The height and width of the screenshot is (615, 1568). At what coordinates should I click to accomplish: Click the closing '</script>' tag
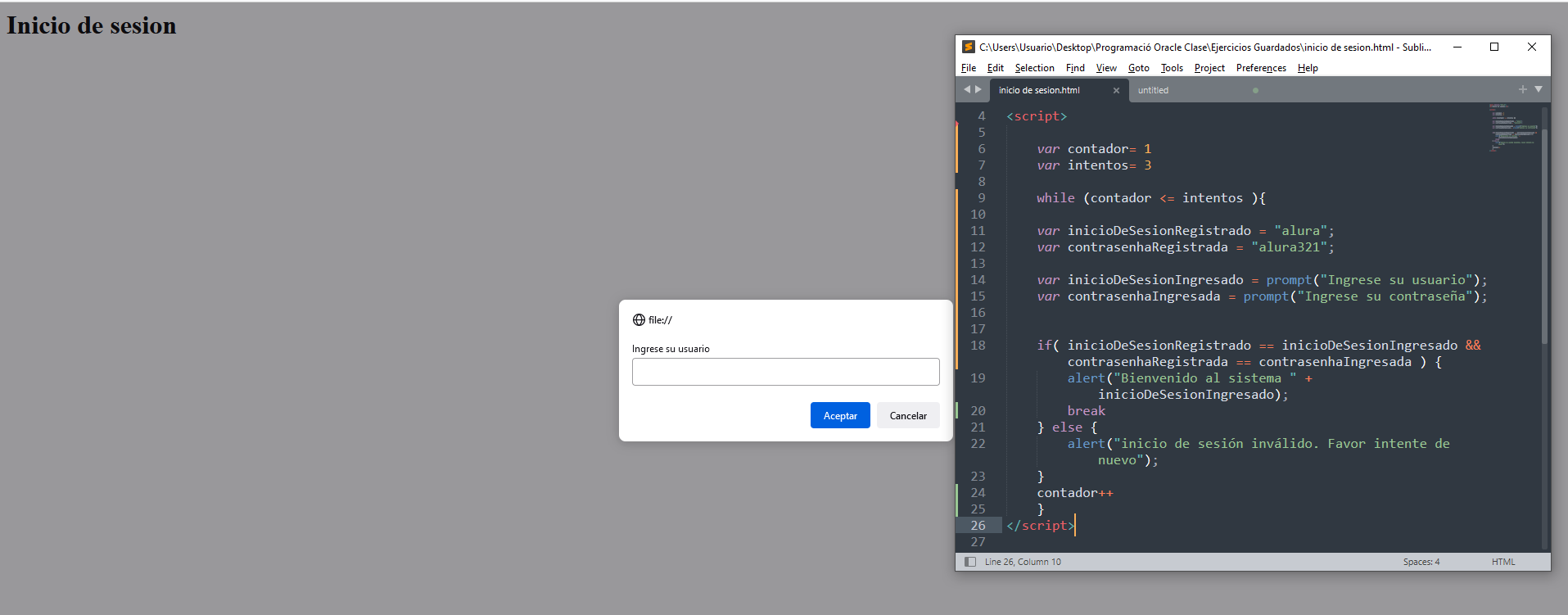point(1040,526)
